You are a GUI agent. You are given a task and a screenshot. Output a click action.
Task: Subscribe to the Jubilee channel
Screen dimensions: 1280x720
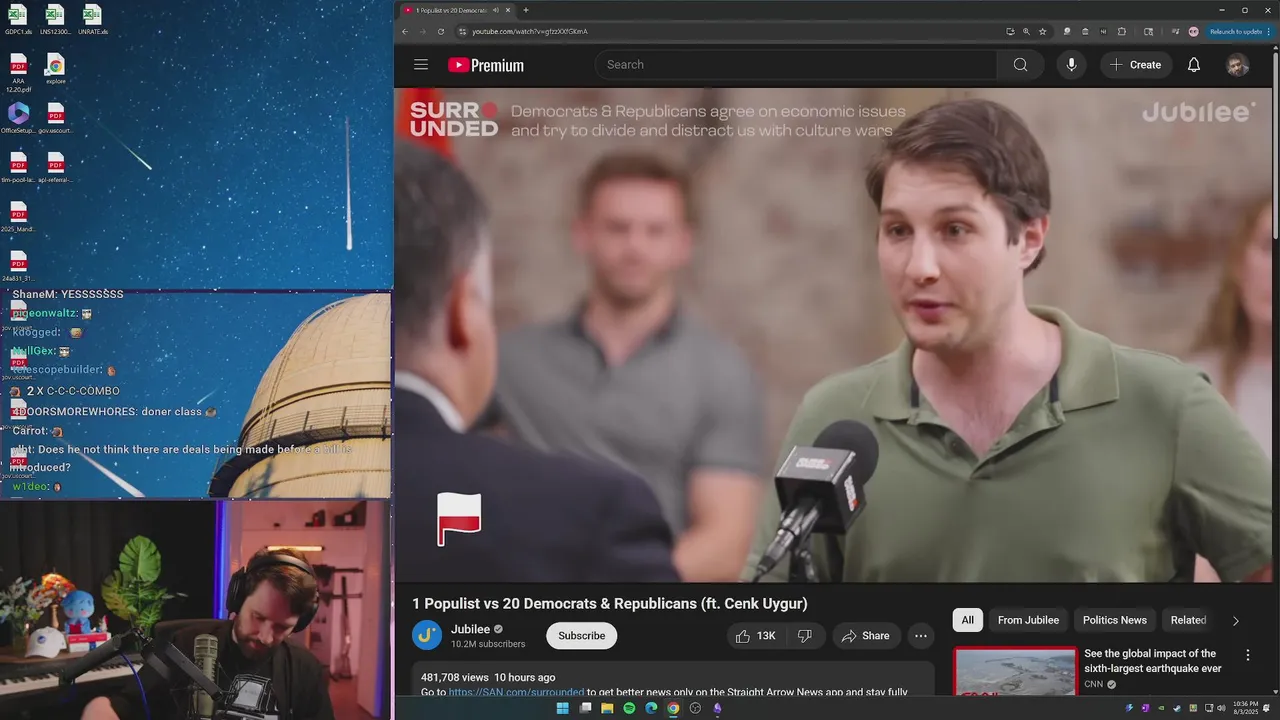[x=581, y=636]
